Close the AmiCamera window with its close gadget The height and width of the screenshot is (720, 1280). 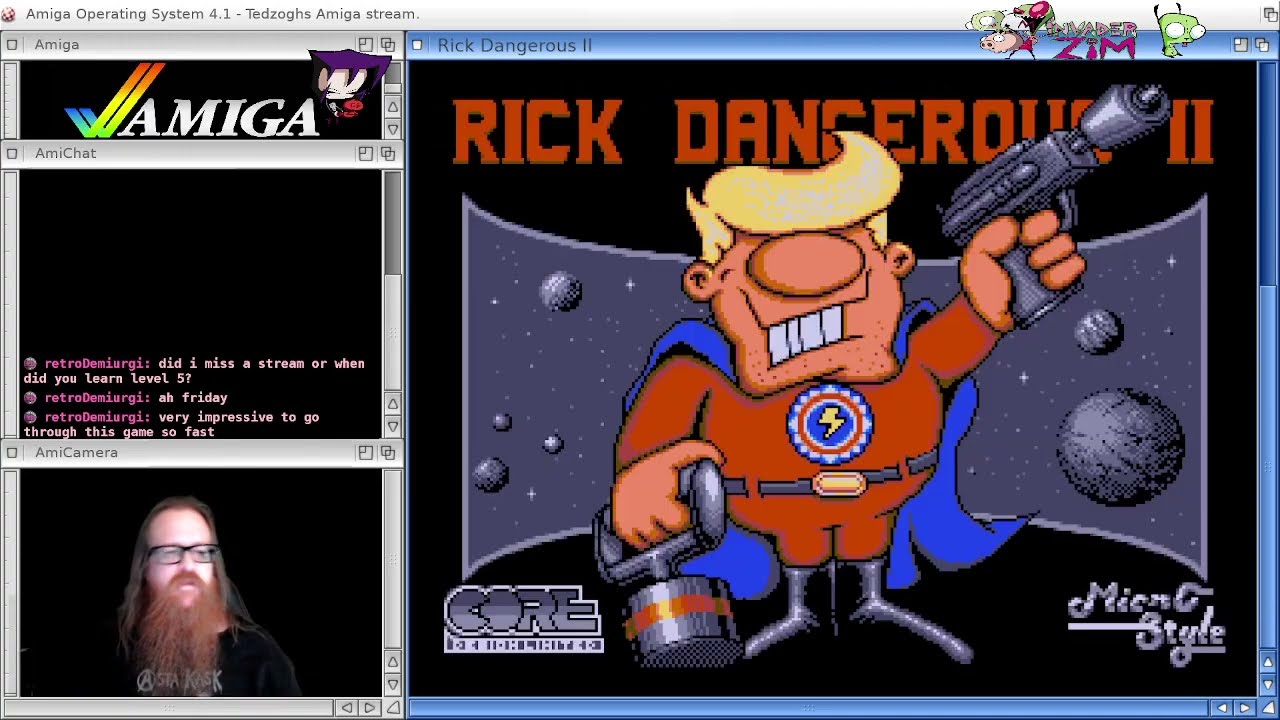[11, 452]
